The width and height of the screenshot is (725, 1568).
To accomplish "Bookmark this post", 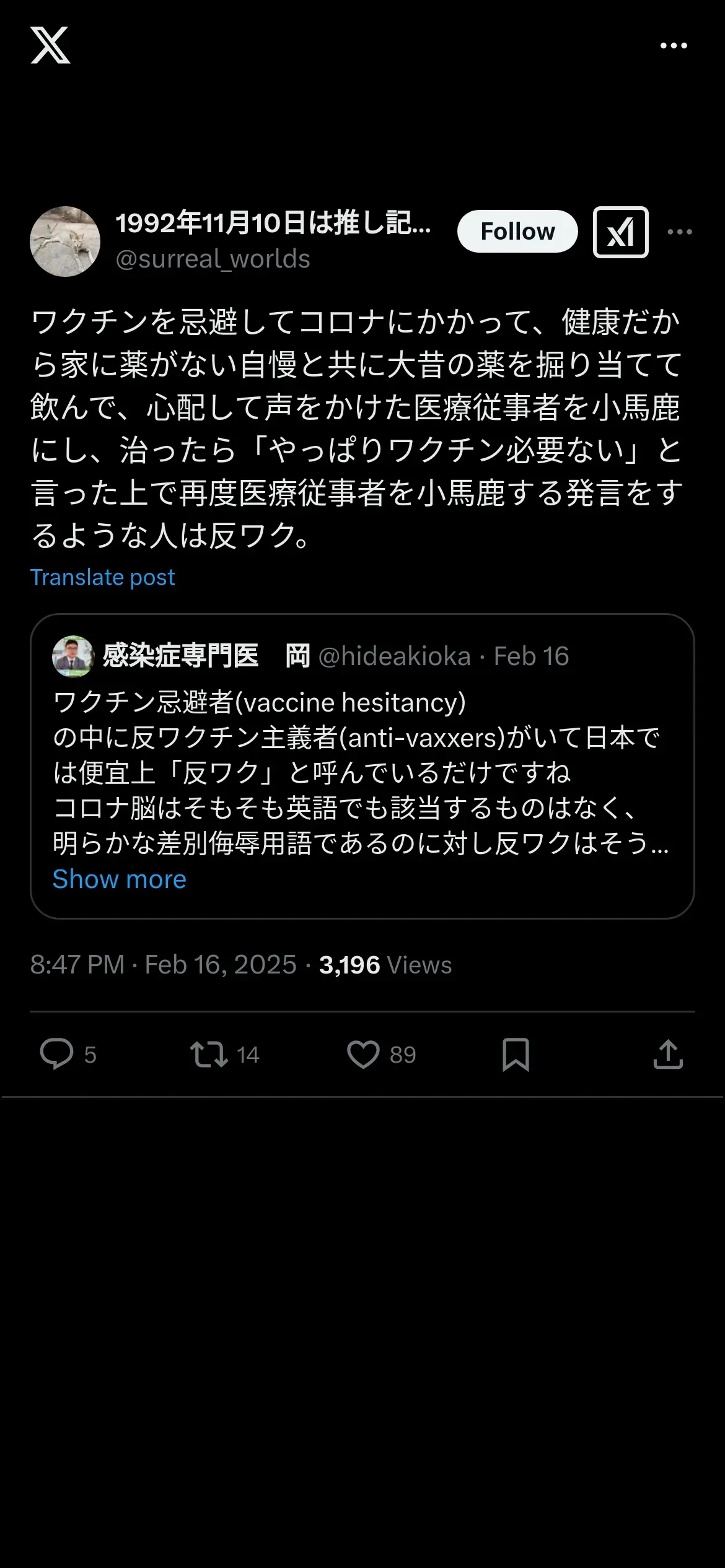I will click(x=516, y=1055).
